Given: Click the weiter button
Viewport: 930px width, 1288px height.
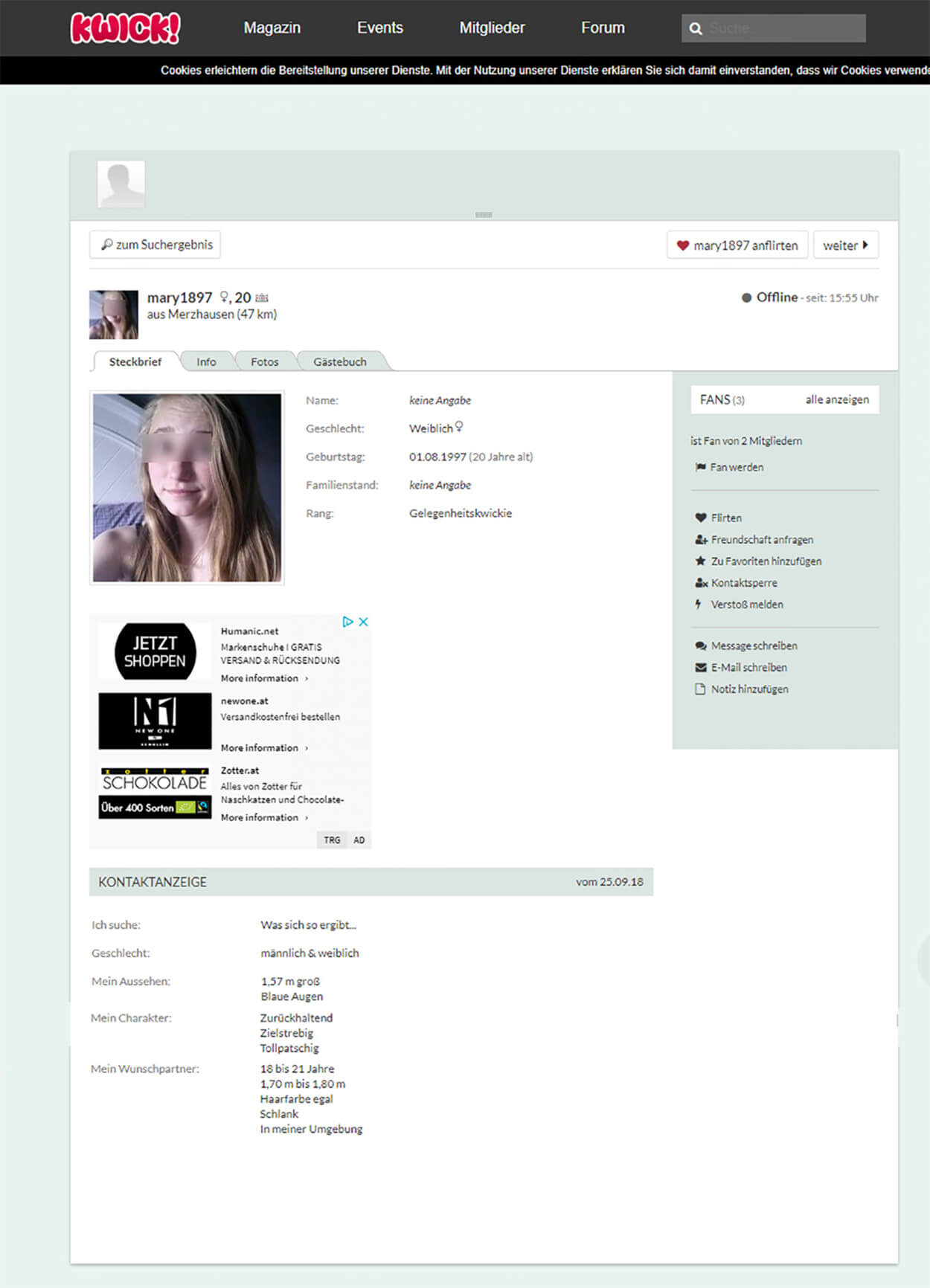Looking at the screenshot, I should tap(845, 245).
